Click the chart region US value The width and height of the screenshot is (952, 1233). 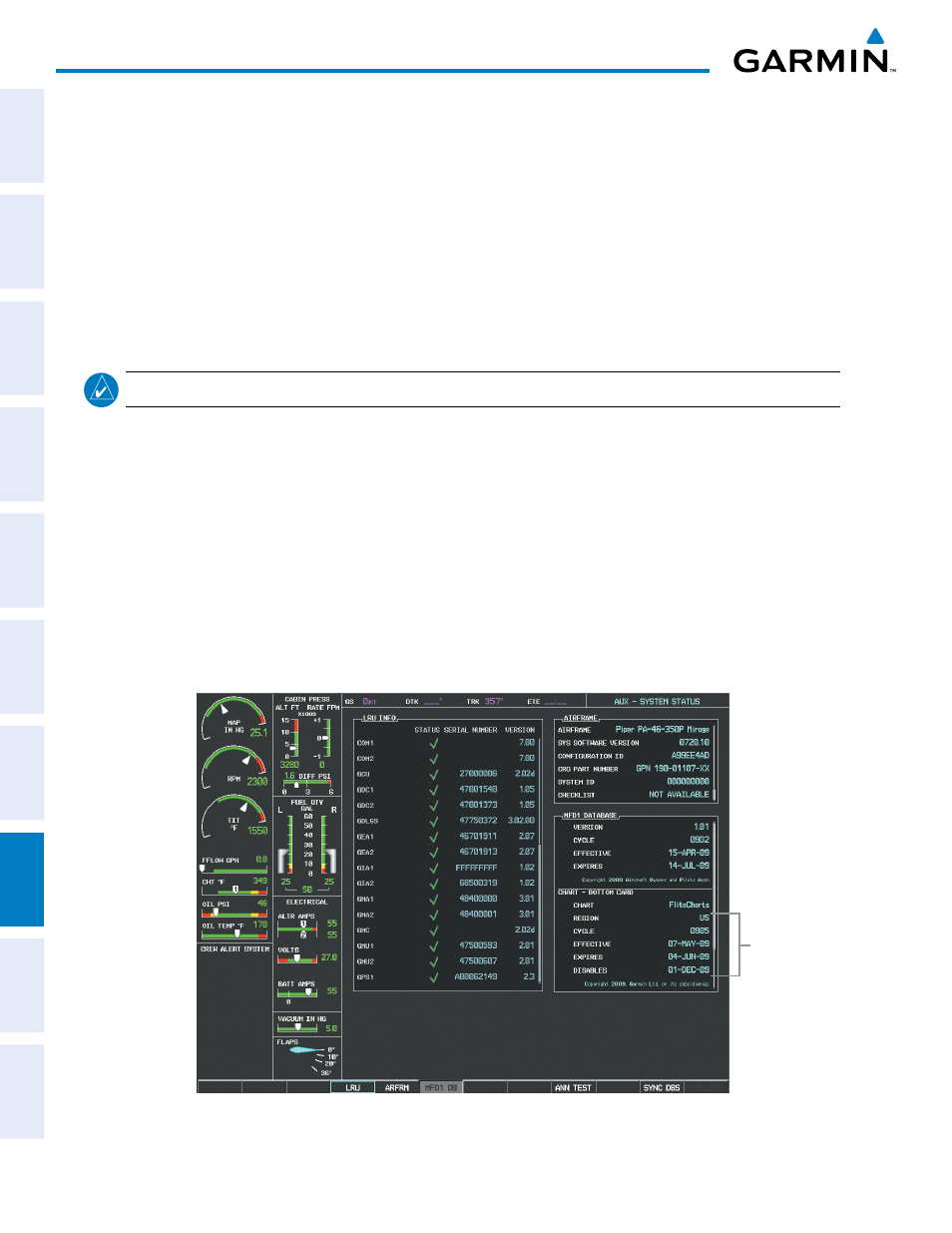click(705, 919)
